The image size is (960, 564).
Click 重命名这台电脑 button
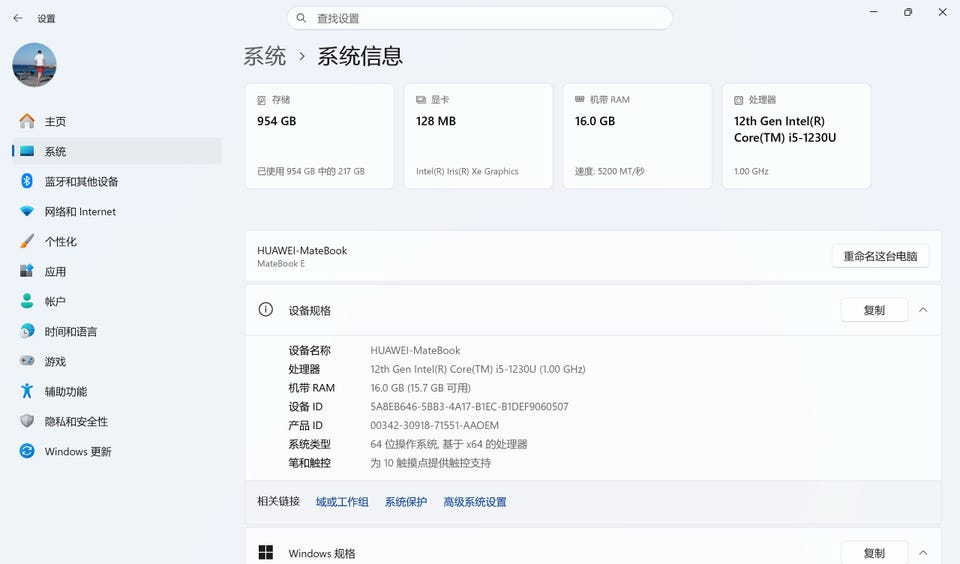point(880,256)
